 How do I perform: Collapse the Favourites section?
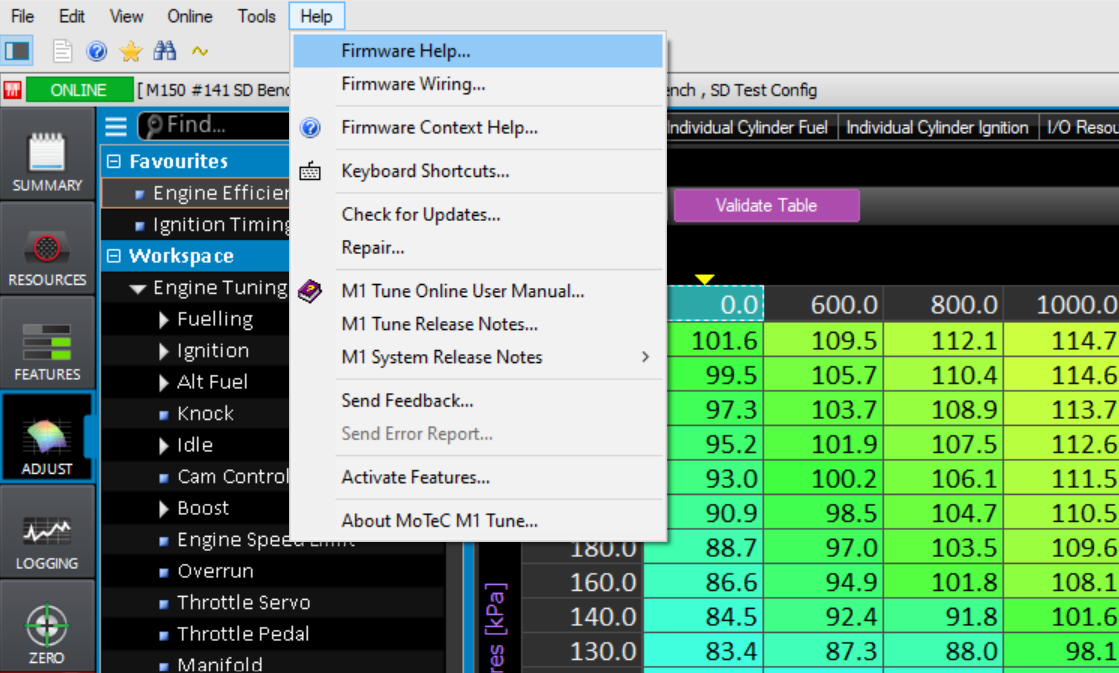113,161
